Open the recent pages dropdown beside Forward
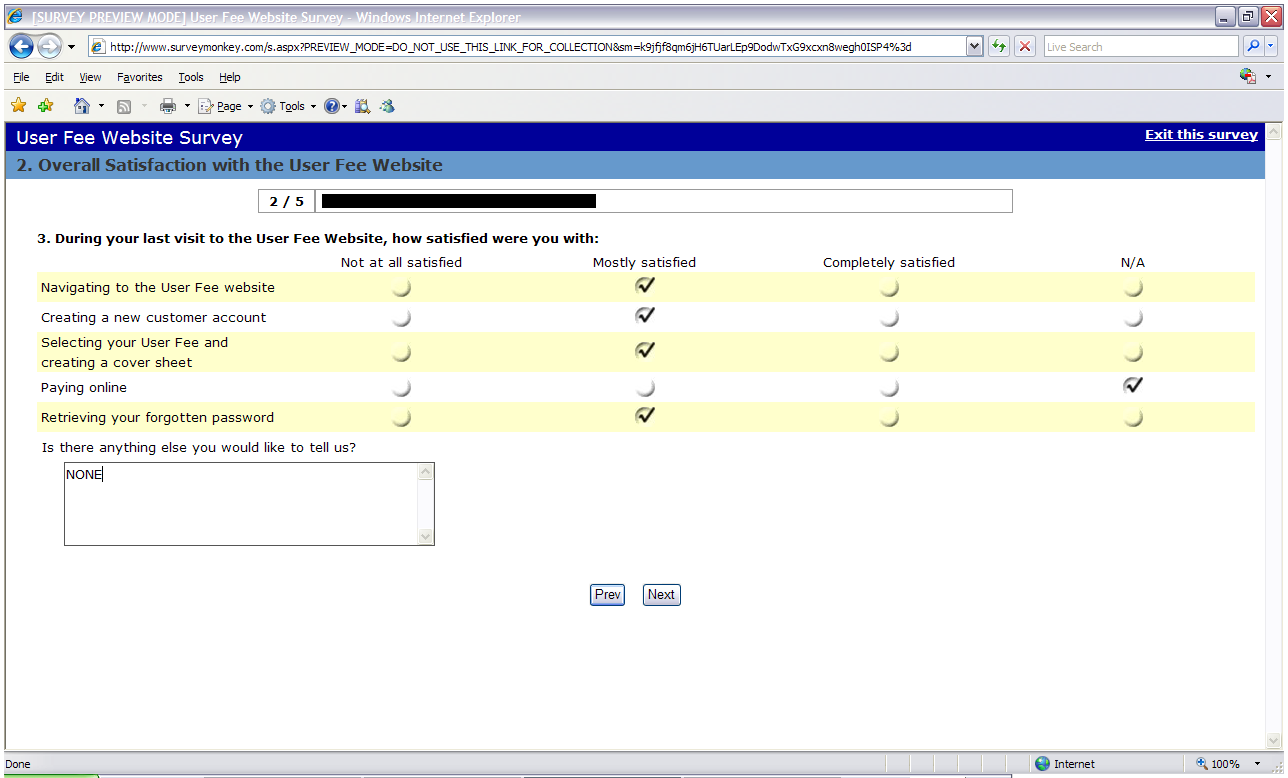 [x=72, y=47]
